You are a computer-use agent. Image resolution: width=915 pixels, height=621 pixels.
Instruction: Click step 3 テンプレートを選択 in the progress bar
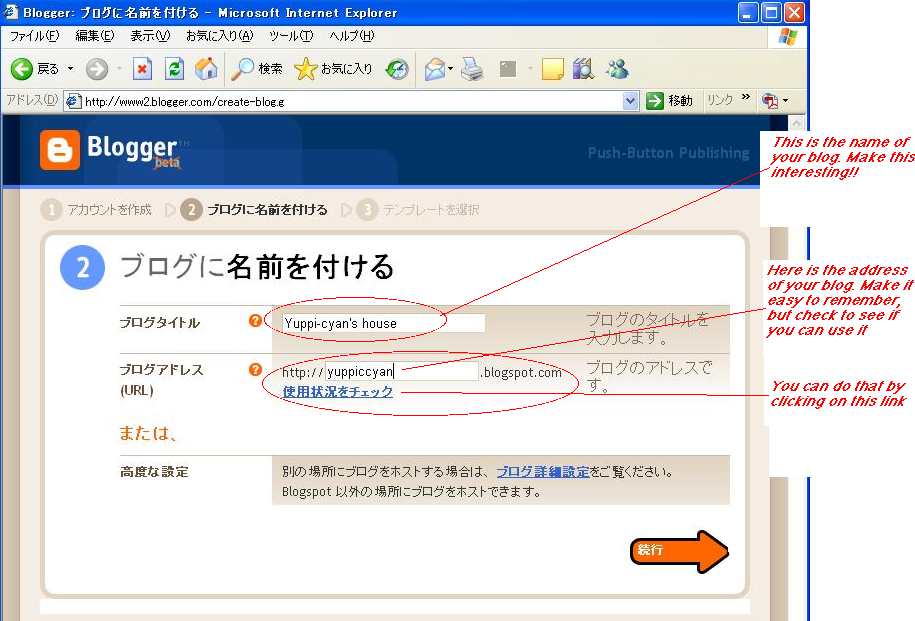coord(418,210)
